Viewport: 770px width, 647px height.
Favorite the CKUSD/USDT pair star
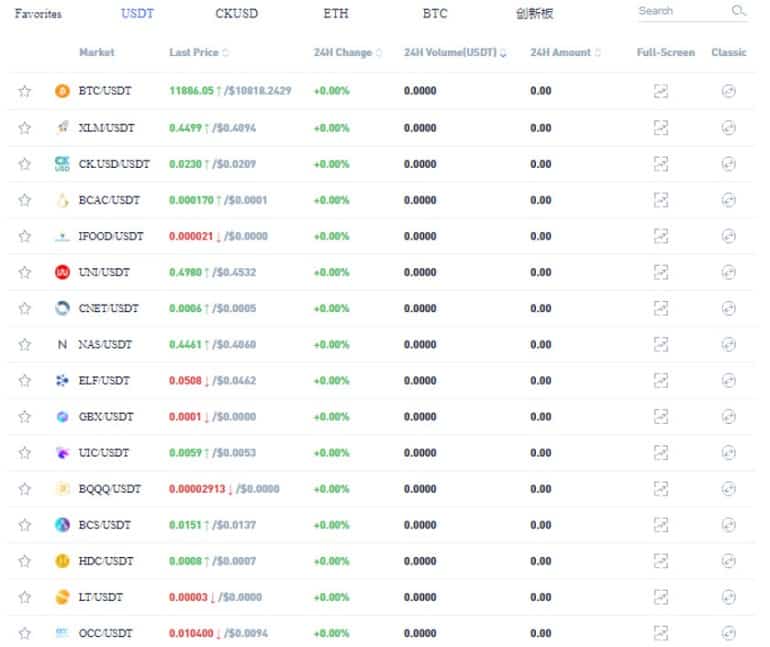coord(25,164)
